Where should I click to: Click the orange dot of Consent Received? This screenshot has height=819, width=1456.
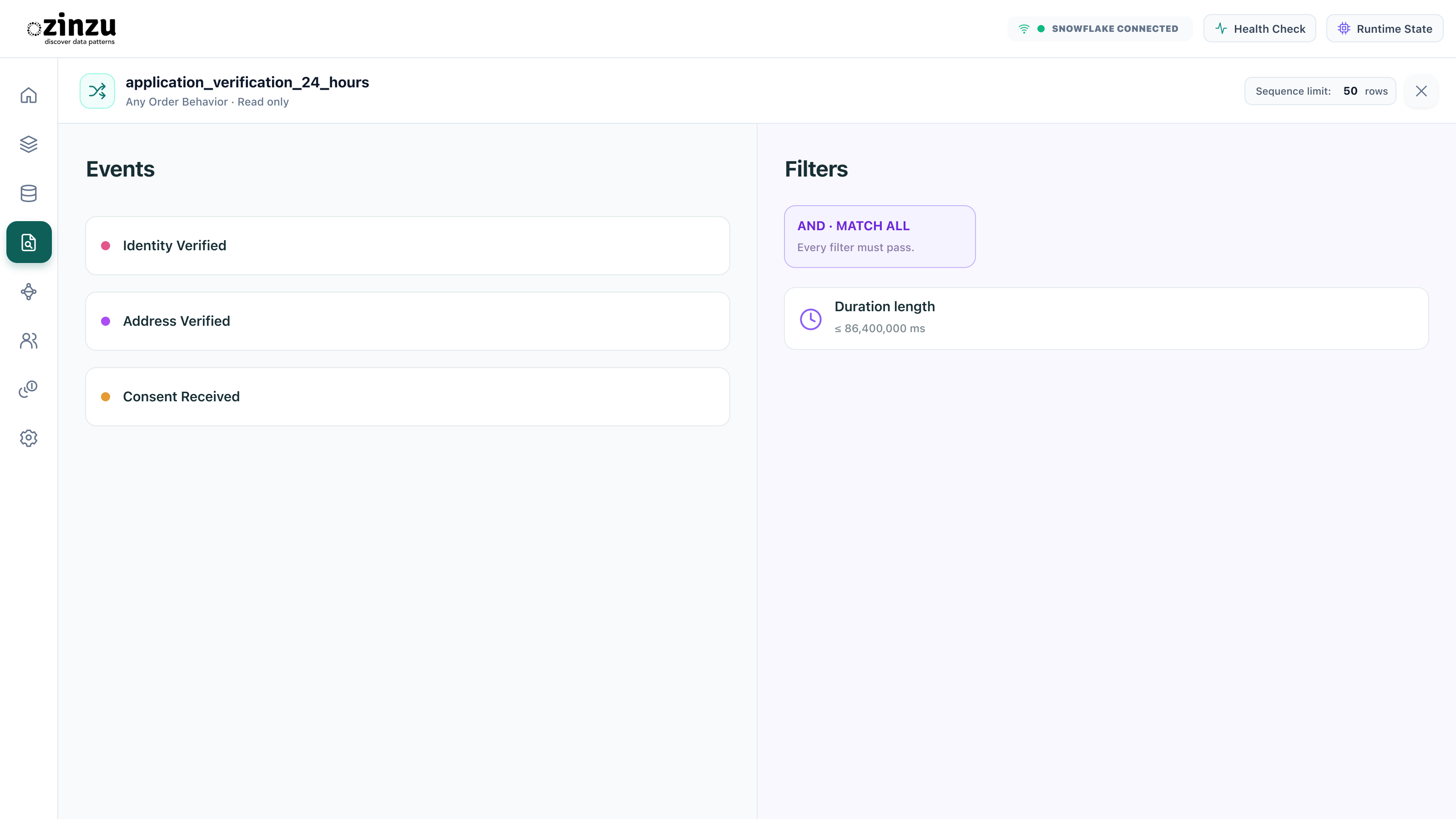pyautogui.click(x=105, y=397)
